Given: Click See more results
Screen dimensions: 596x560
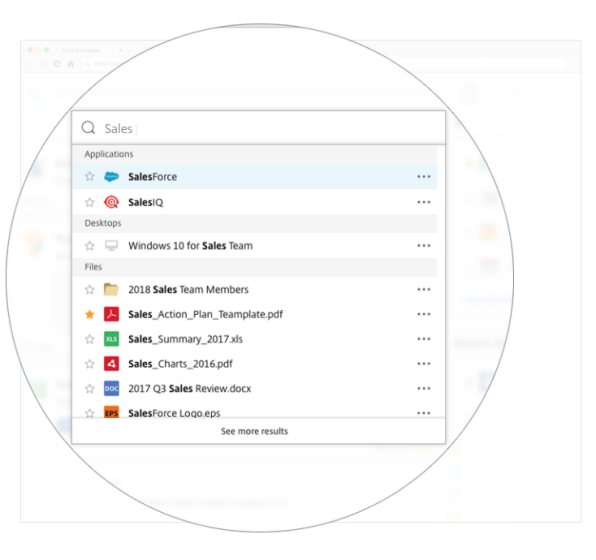Looking at the screenshot, I should (254, 431).
